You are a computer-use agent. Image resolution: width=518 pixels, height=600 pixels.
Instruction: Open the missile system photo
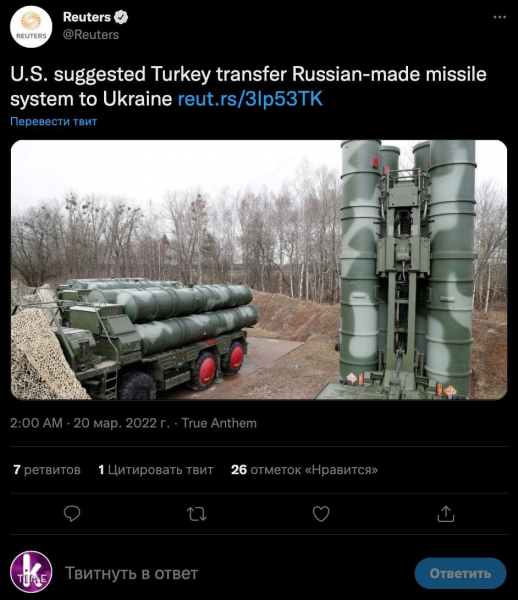pyautogui.click(x=259, y=270)
